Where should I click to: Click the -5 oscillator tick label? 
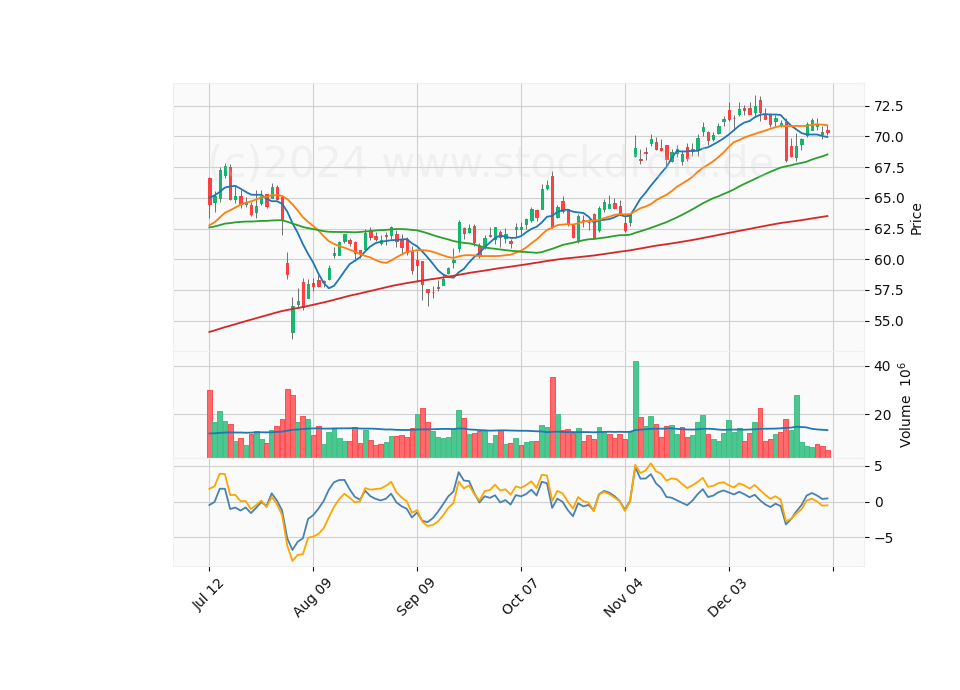coord(879,538)
